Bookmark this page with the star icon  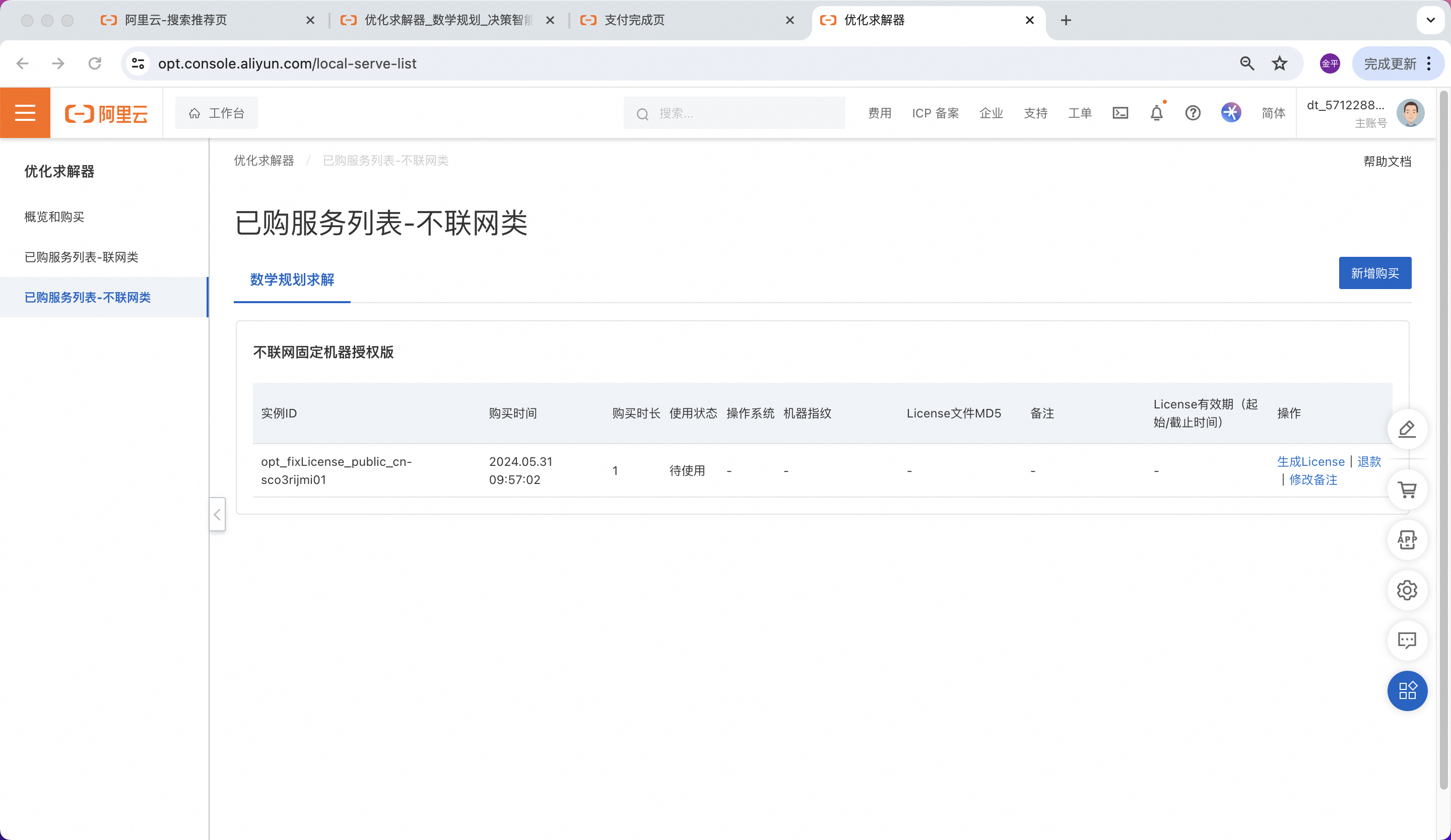pyautogui.click(x=1279, y=63)
